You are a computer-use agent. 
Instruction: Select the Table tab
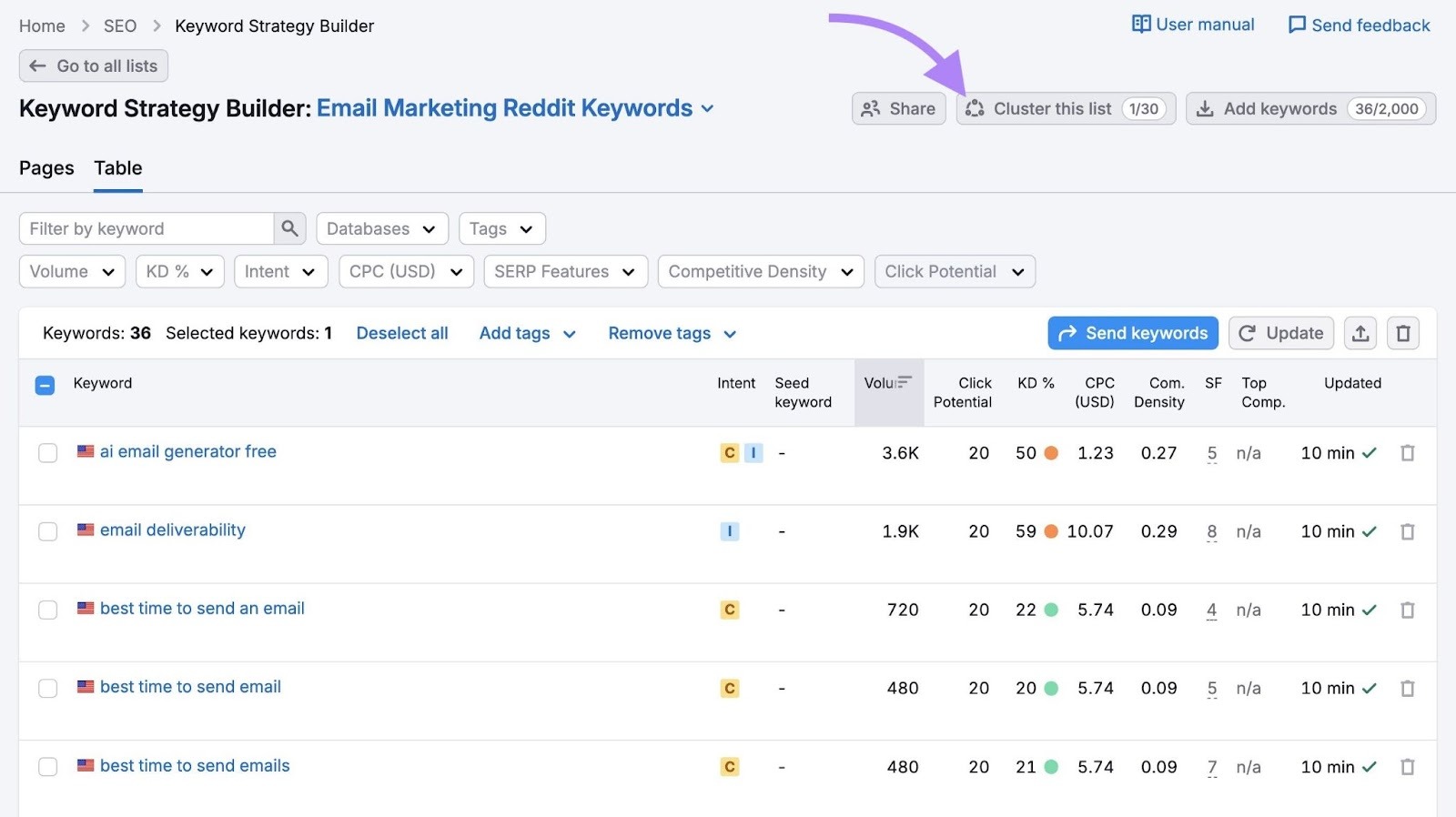[x=118, y=168]
